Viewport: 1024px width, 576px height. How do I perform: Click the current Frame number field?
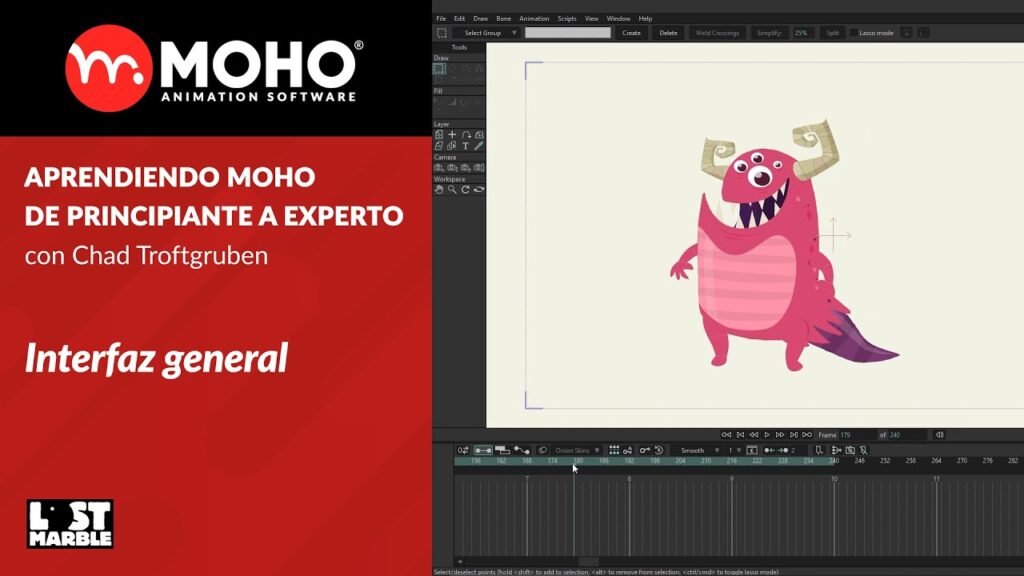point(857,435)
